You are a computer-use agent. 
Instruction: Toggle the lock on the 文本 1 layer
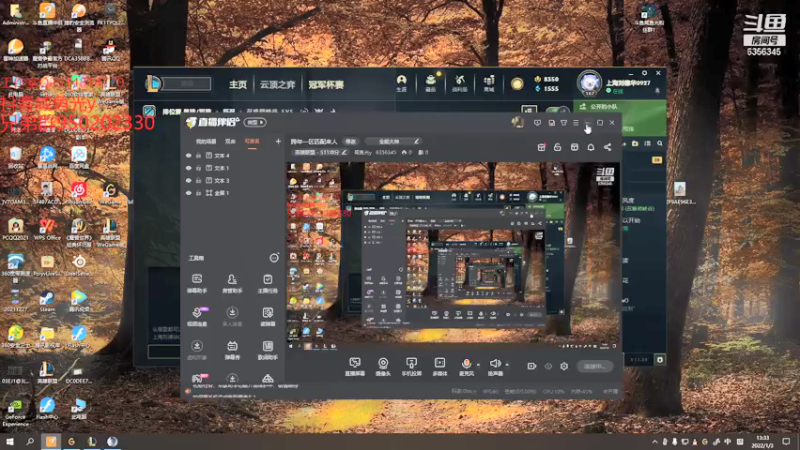(x=198, y=168)
